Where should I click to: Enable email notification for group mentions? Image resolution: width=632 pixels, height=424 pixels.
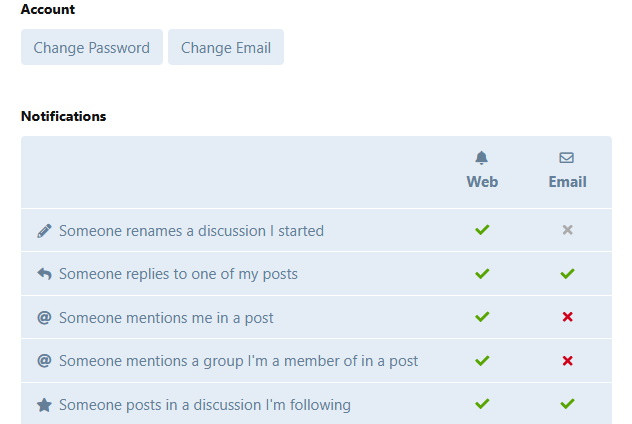[567, 361]
